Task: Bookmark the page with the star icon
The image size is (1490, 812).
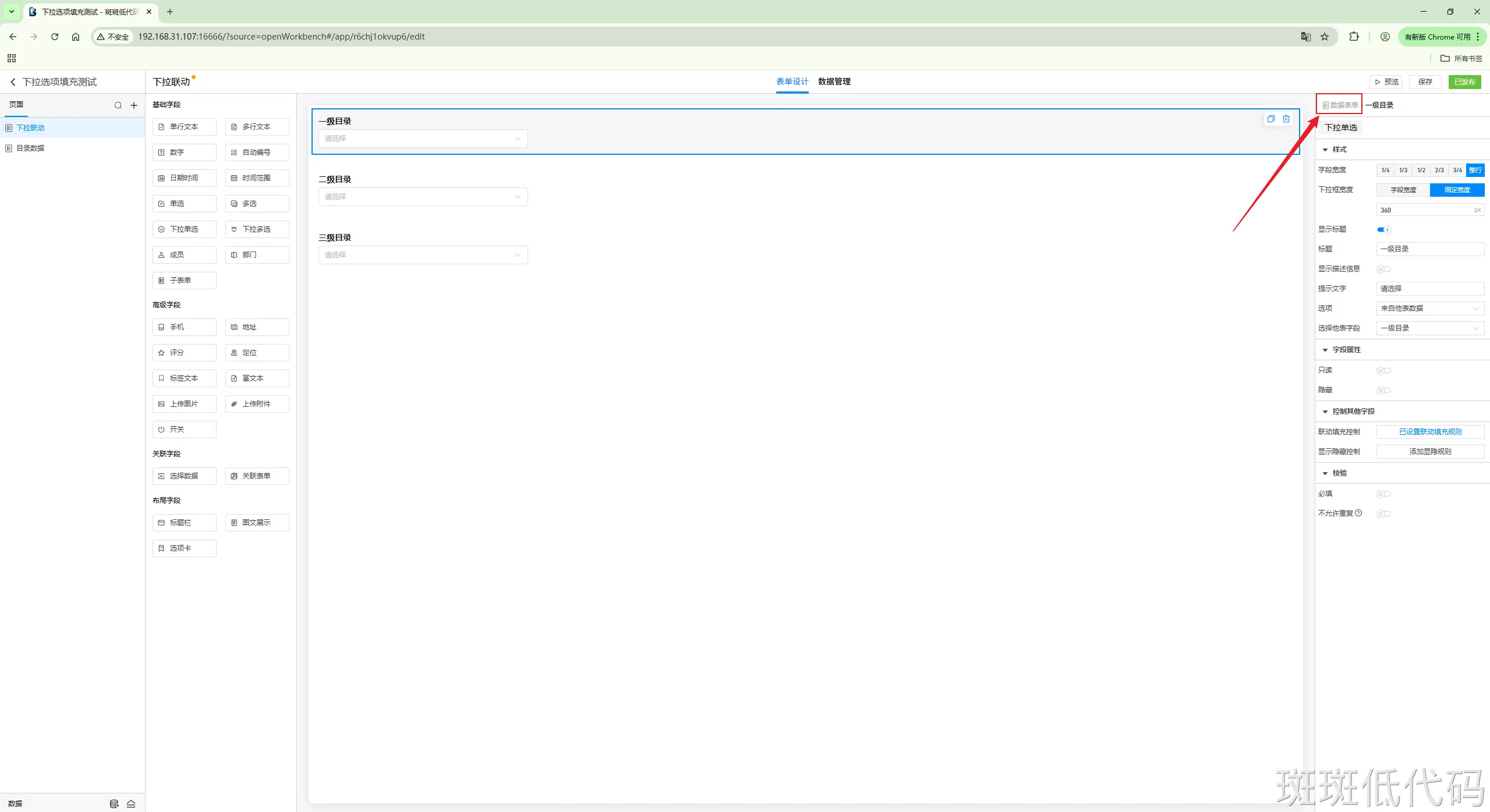Action: point(1325,37)
